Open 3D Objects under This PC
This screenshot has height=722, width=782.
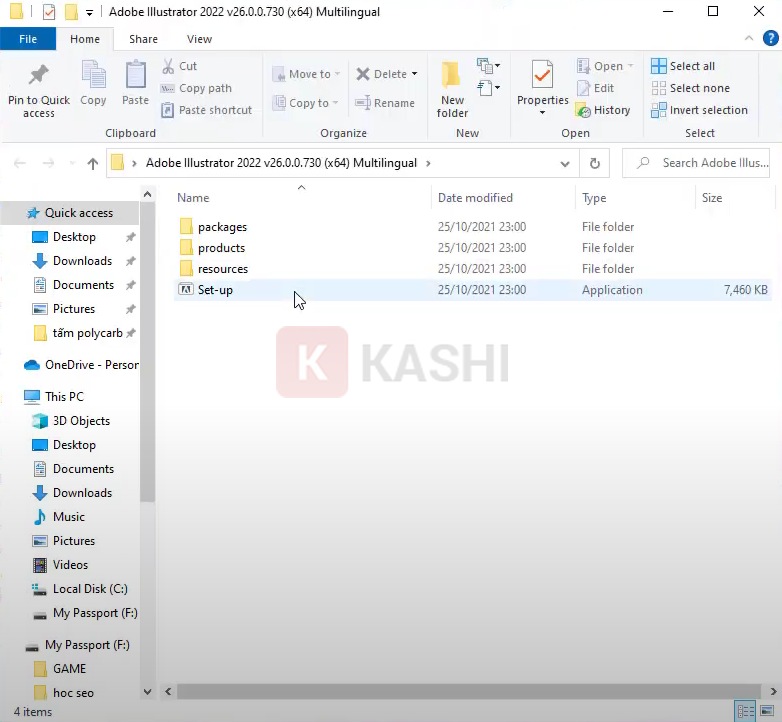click(x=81, y=421)
